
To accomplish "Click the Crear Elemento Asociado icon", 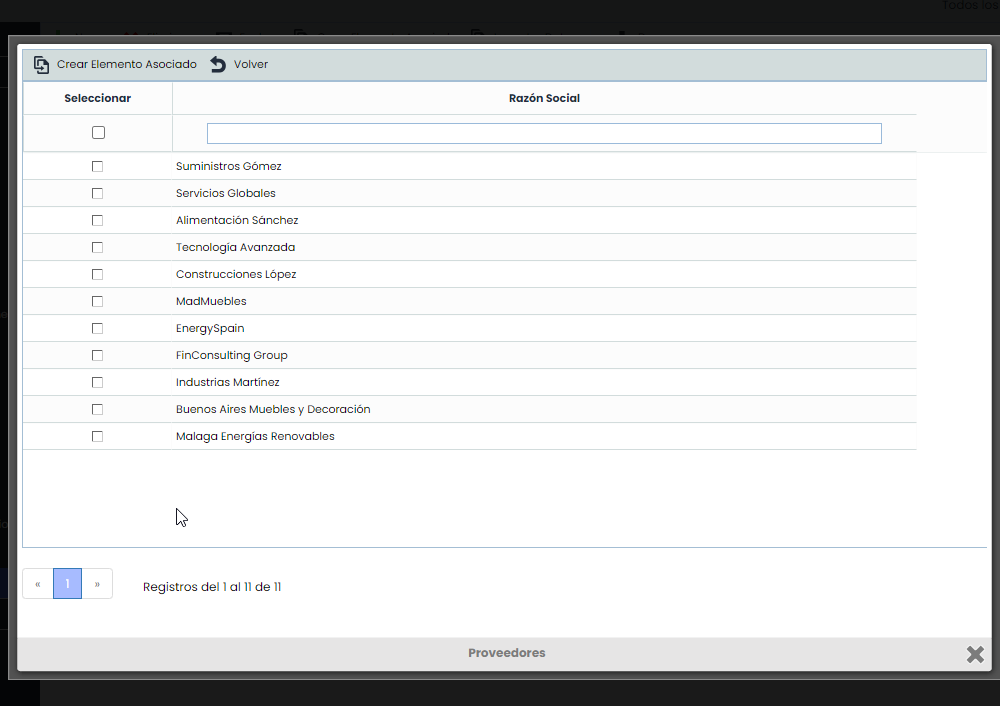I will (42, 65).
